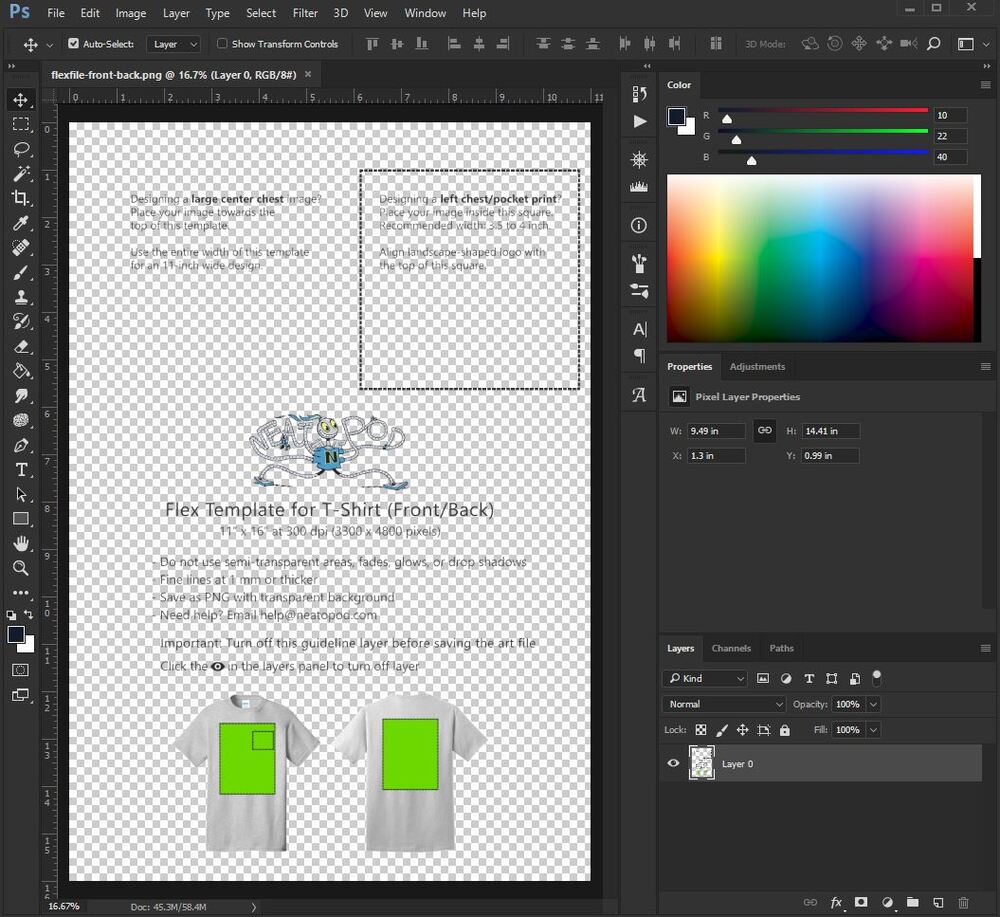
Task: Toggle Quick Mask mode
Action: (x=20, y=670)
